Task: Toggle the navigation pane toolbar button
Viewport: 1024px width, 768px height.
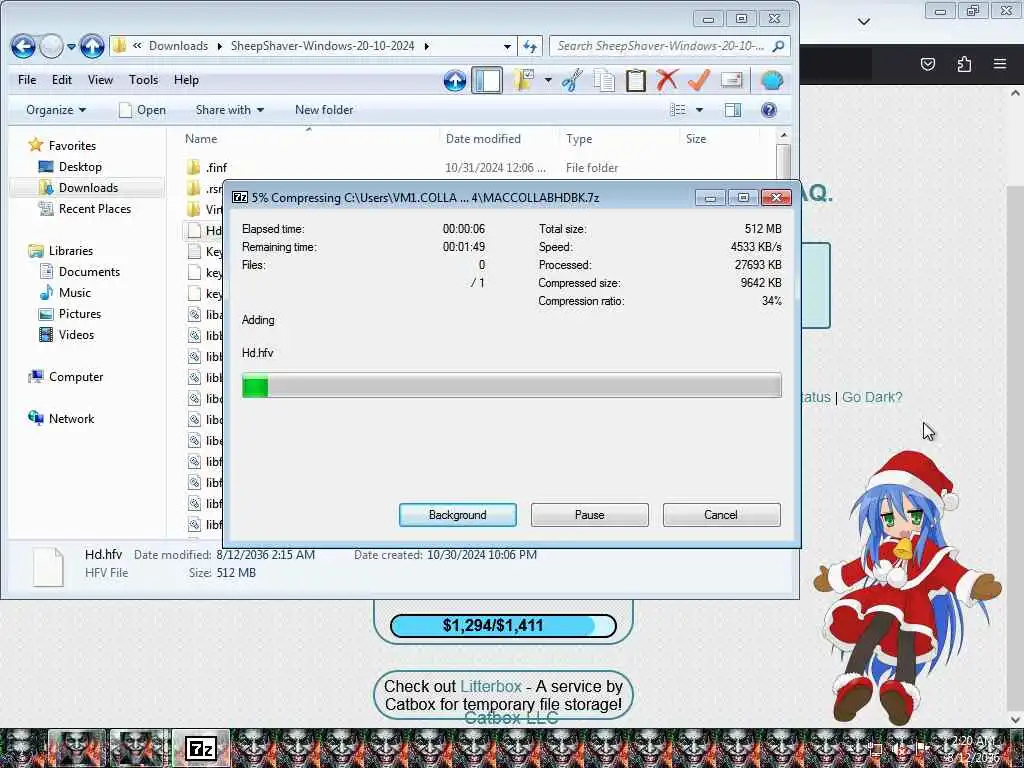Action: point(487,80)
